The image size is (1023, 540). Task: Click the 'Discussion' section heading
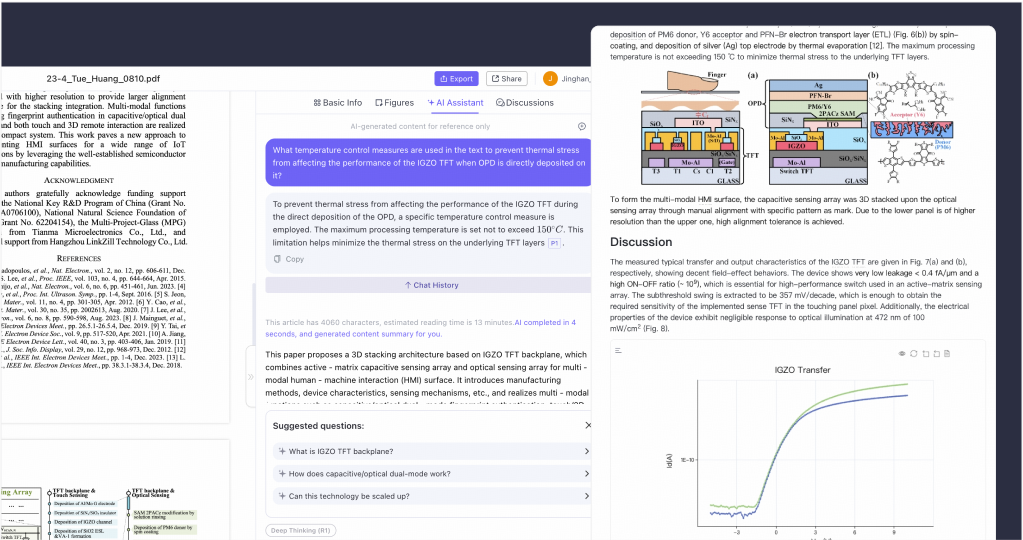(x=641, y=242)
